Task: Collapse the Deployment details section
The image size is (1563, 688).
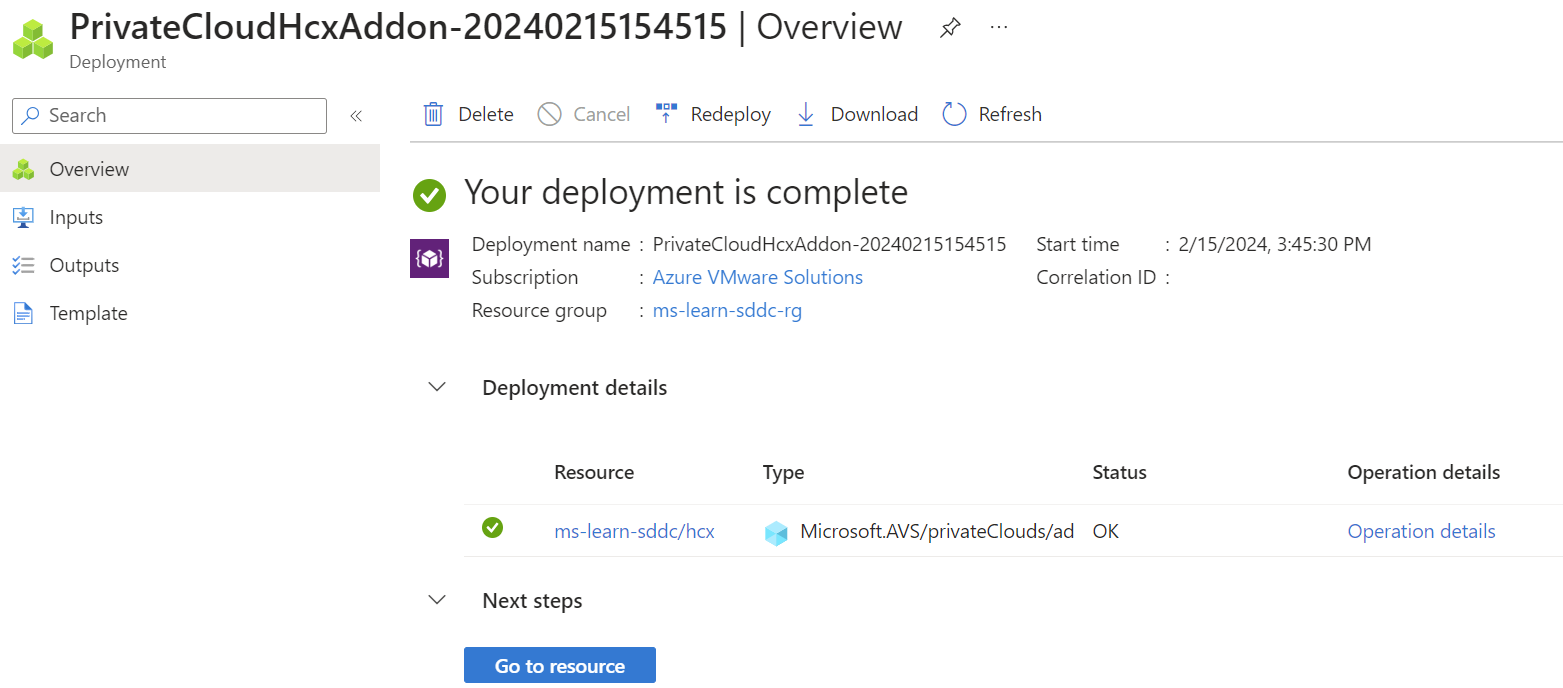Action: [437, 387]
